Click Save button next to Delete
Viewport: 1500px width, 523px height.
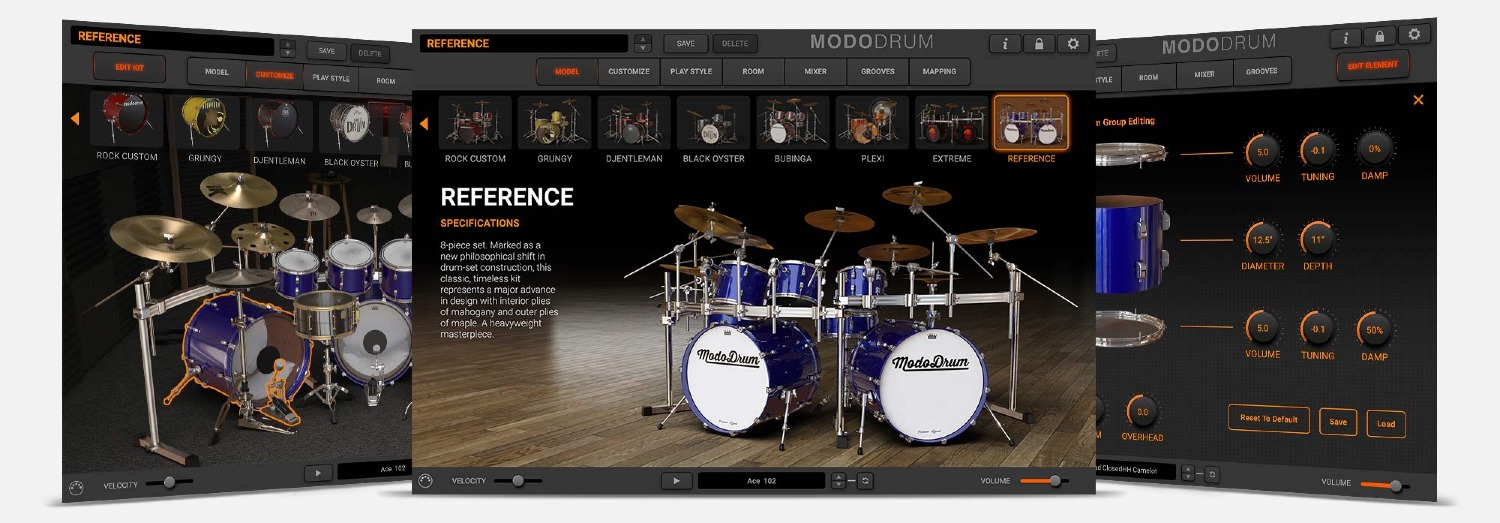pos(685,44)
